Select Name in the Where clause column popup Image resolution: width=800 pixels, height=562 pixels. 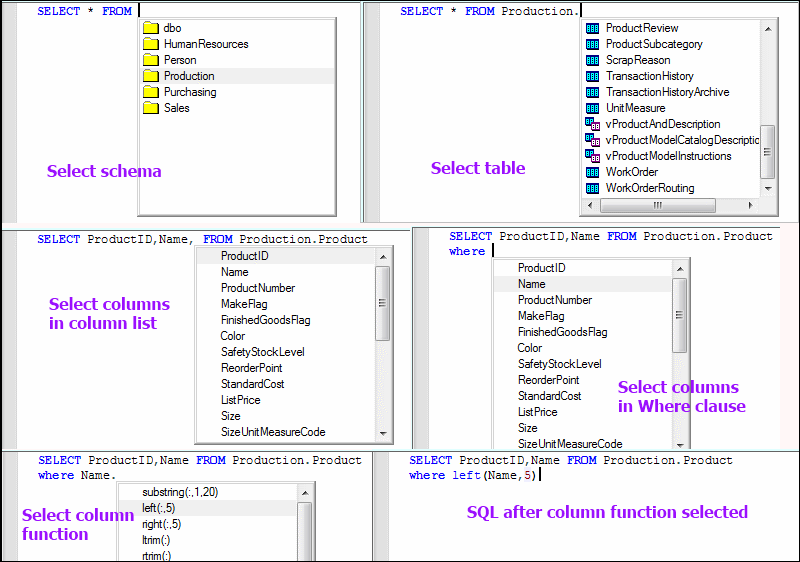point(532,284)
